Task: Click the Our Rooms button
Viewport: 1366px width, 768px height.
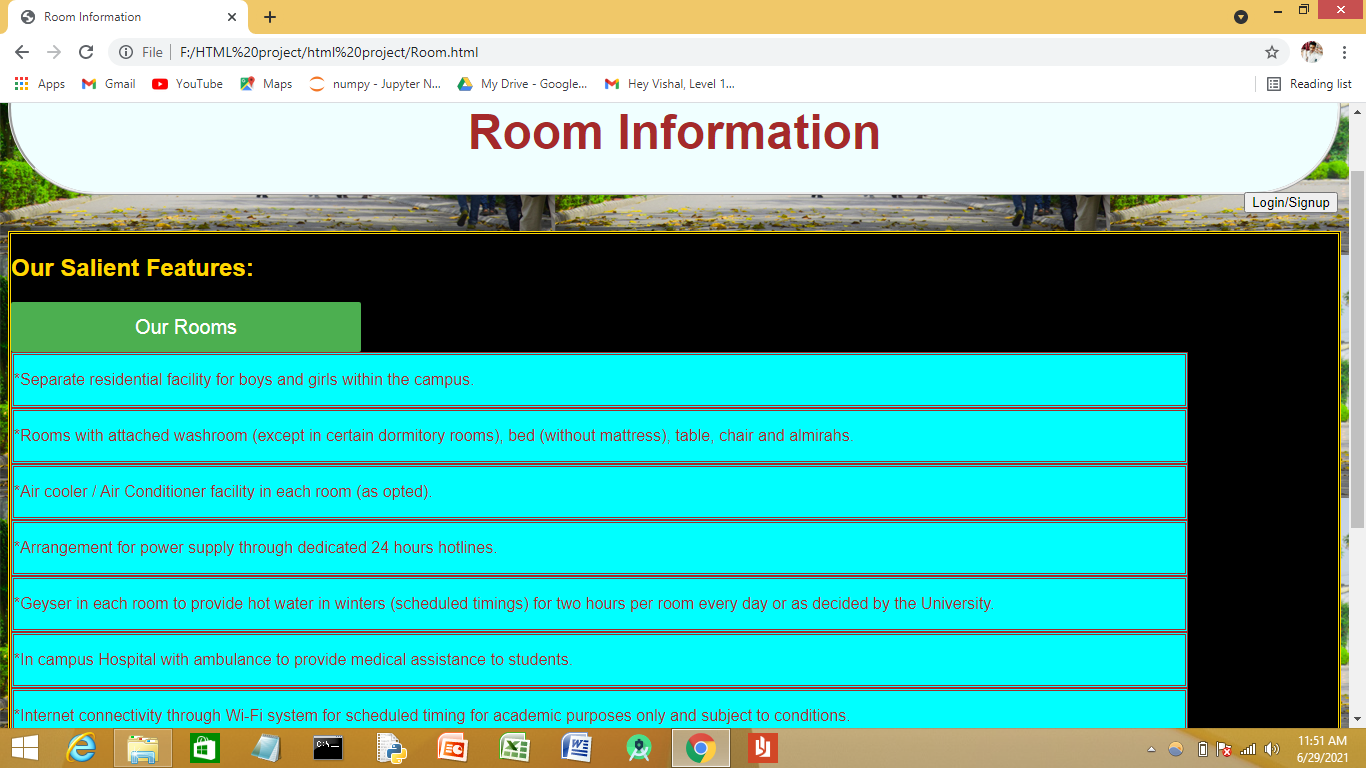Action: pos(185,326)
